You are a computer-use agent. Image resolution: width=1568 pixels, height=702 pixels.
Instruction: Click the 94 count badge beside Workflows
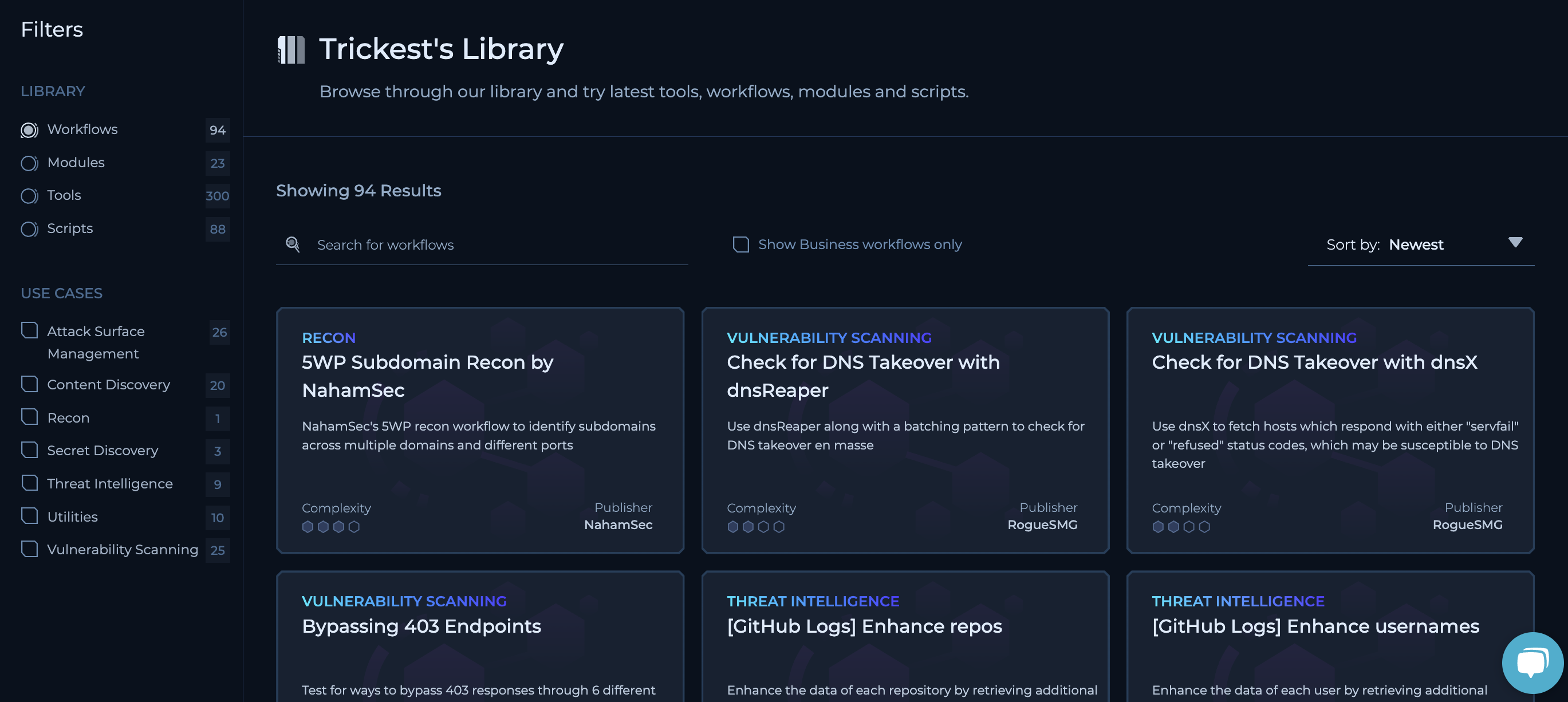pyautogui.click(x=217, y=131)
